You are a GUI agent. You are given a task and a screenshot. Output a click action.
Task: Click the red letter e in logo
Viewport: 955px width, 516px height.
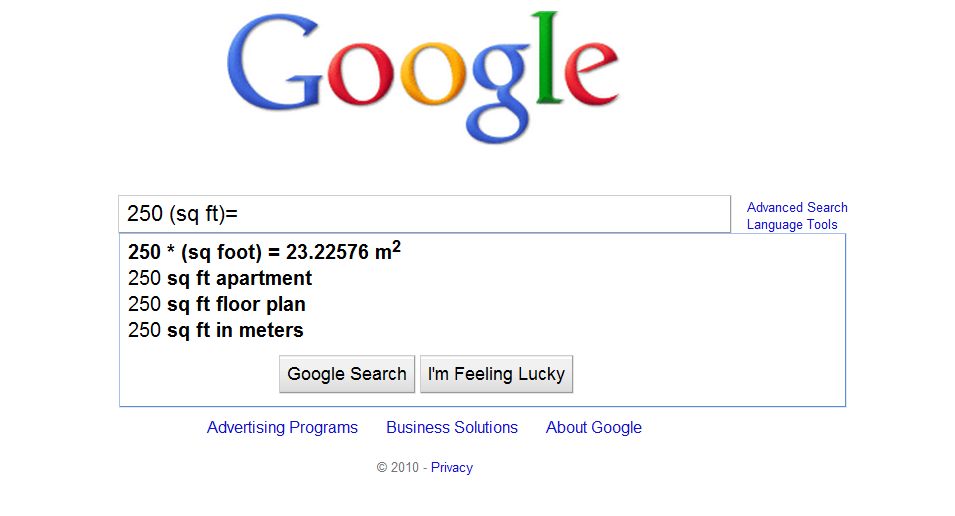click(x=591, y=74)
